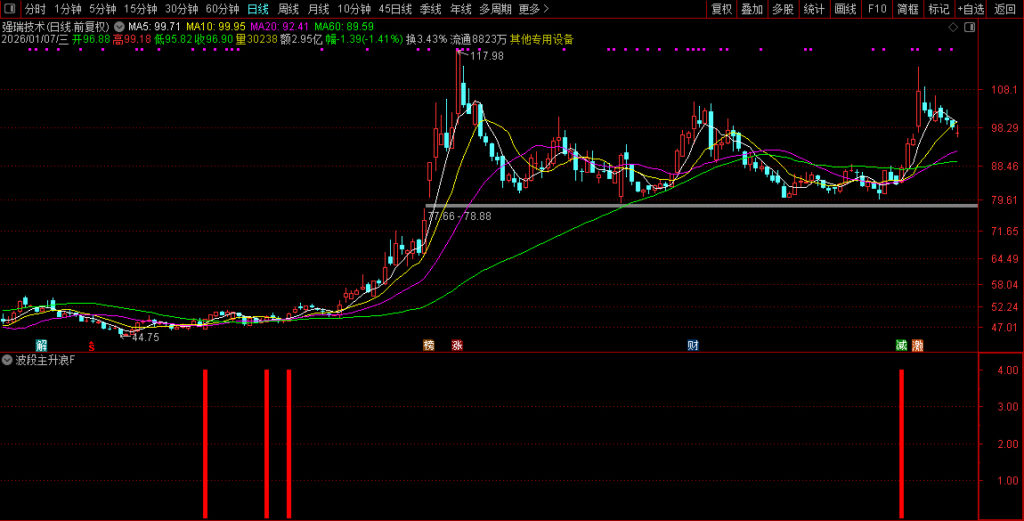Viewport: 1024px width, 521px height.
Task: Click the gray 77.66-78.88 support line
Action: [700, 206]
